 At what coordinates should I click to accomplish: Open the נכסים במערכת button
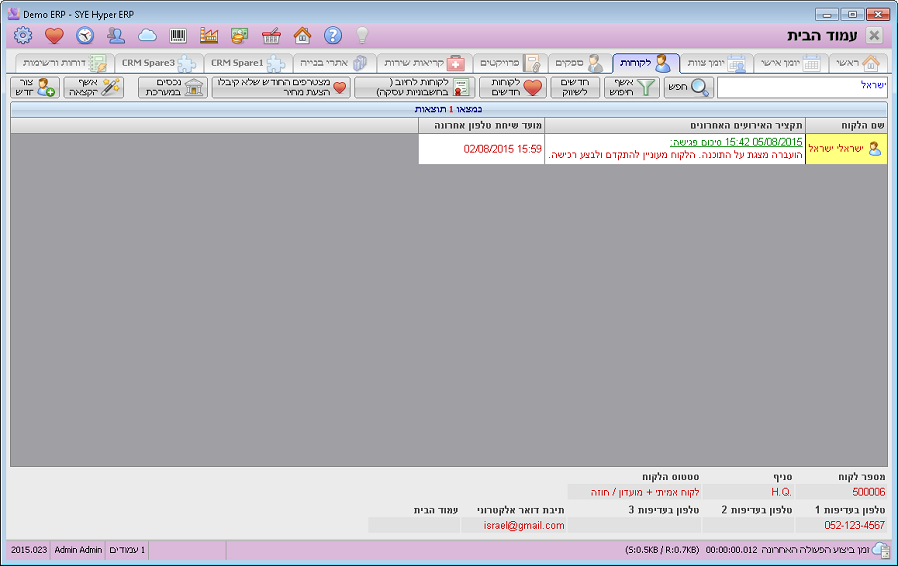[173, 88]
